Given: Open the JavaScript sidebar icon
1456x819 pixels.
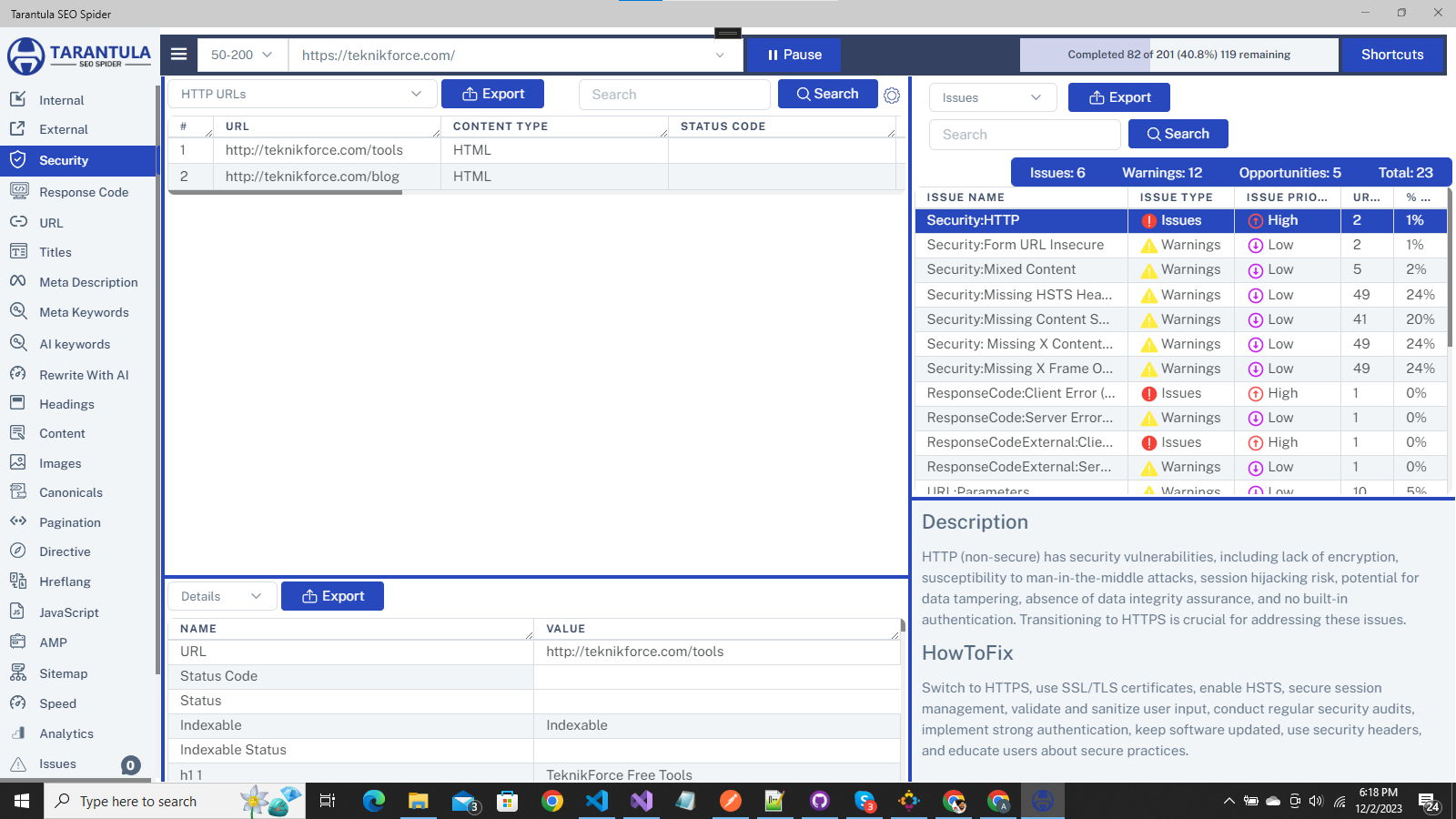Looking at the screenshot, I should (x=17, y=612).
